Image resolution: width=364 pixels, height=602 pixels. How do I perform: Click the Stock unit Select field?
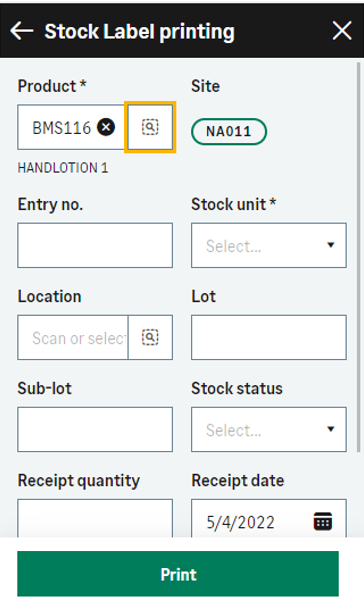pos(269,245)
